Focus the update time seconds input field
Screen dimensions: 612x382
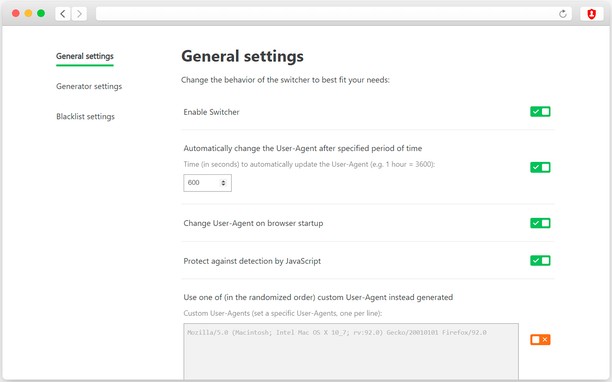tap(207, 183)
